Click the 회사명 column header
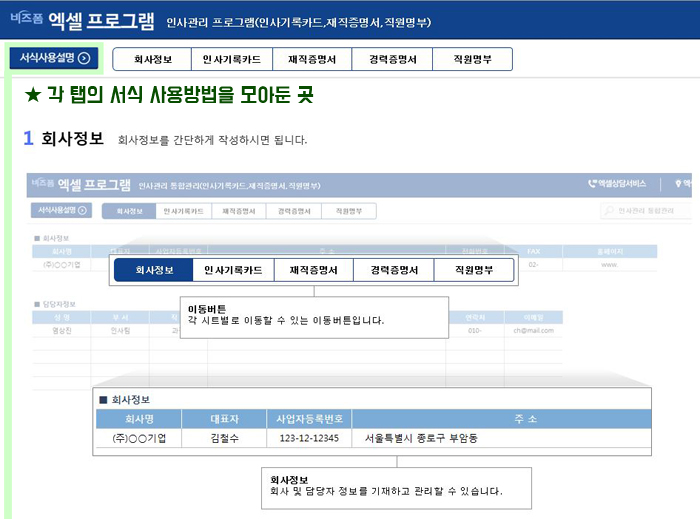 point(139,419)
